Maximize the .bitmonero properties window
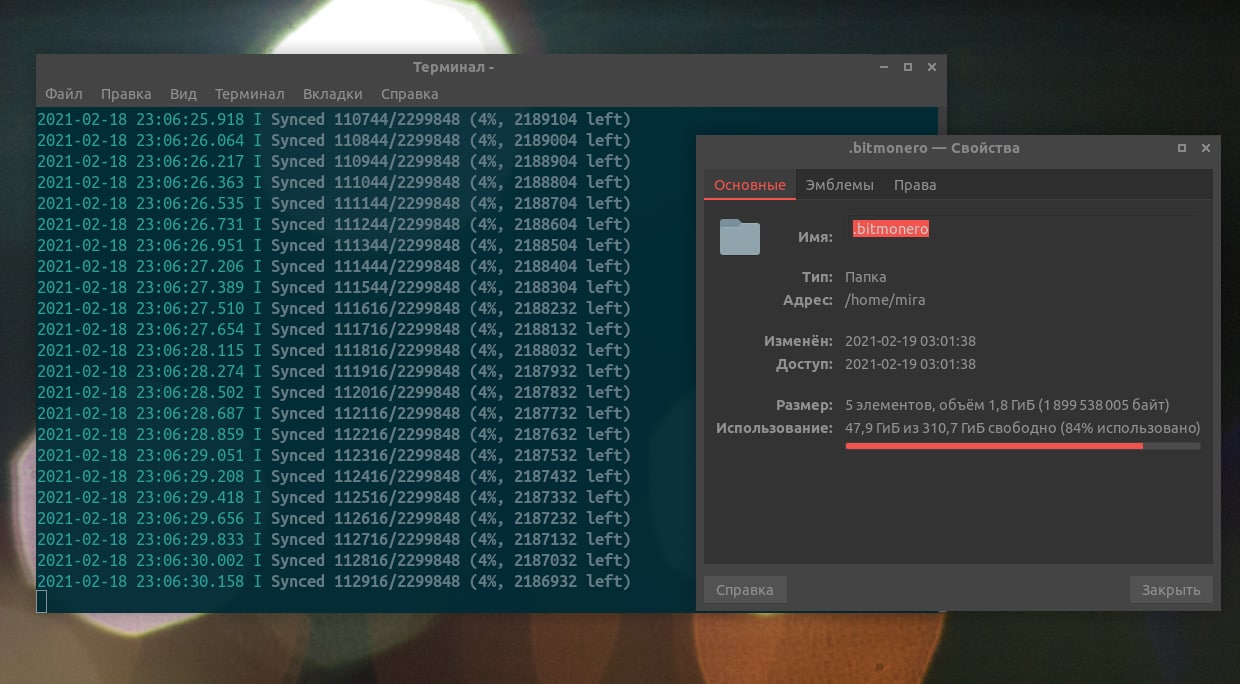1240x684 pixels. 1182,148
